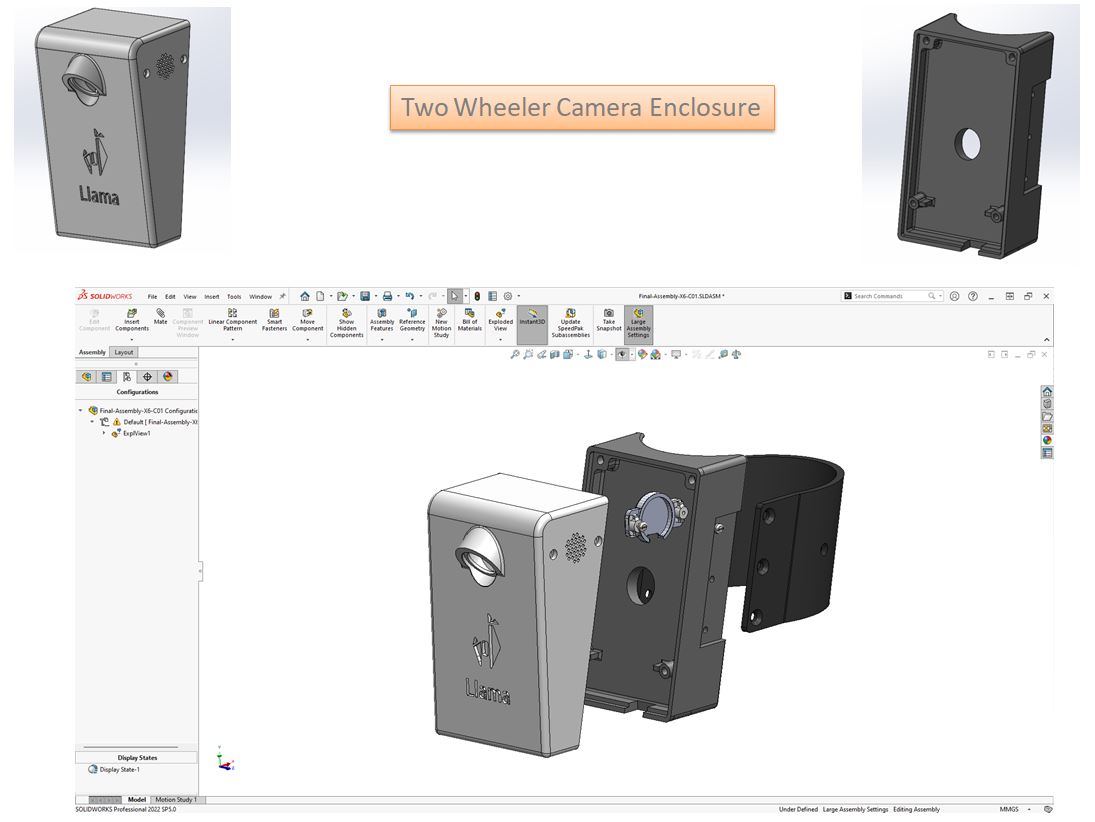Open the Tools menu
The image size is (1095, 822).
tap(234, 296)
